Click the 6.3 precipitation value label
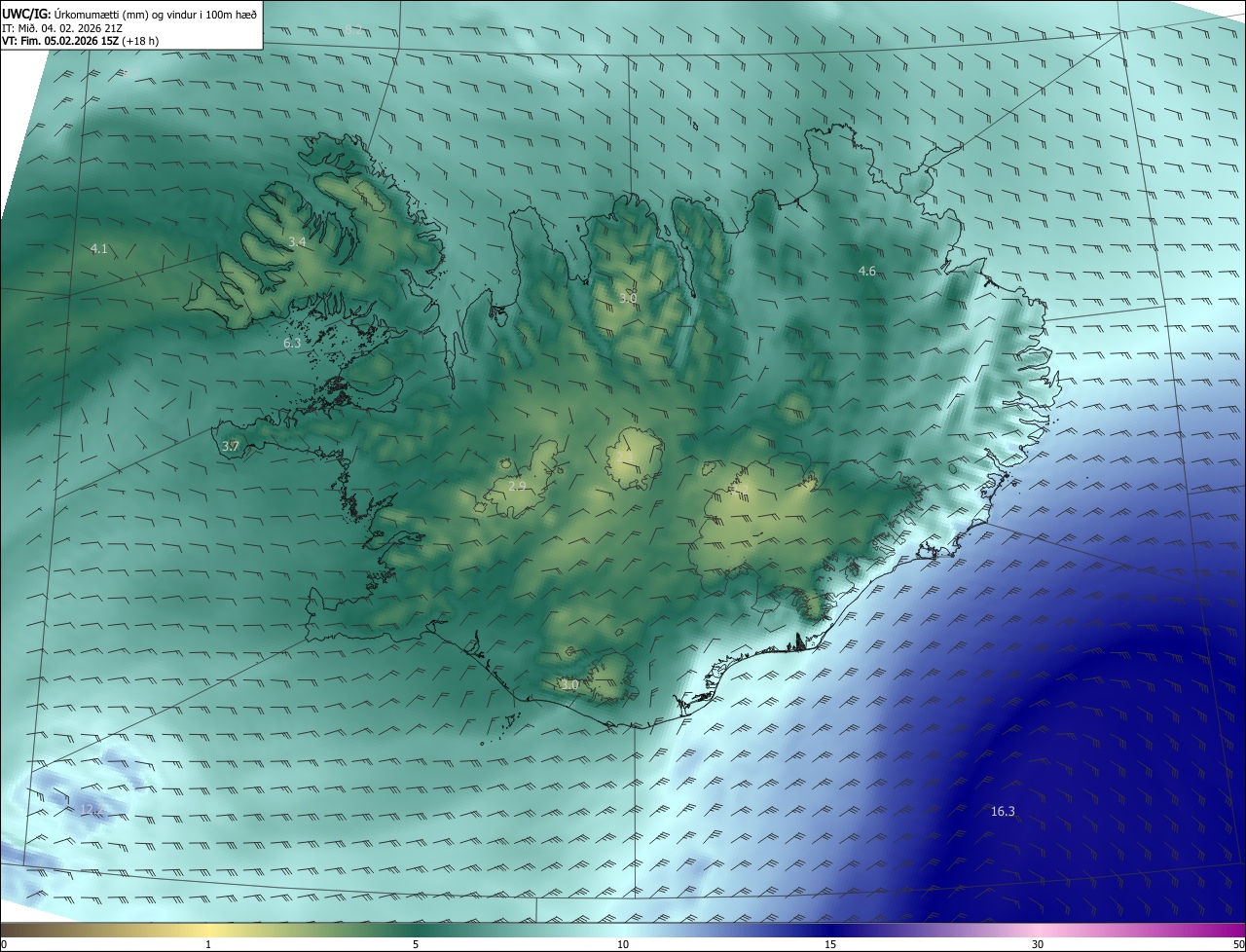Image resolution: width=1246 pixels, height=952 pixels. click(292, 343)
